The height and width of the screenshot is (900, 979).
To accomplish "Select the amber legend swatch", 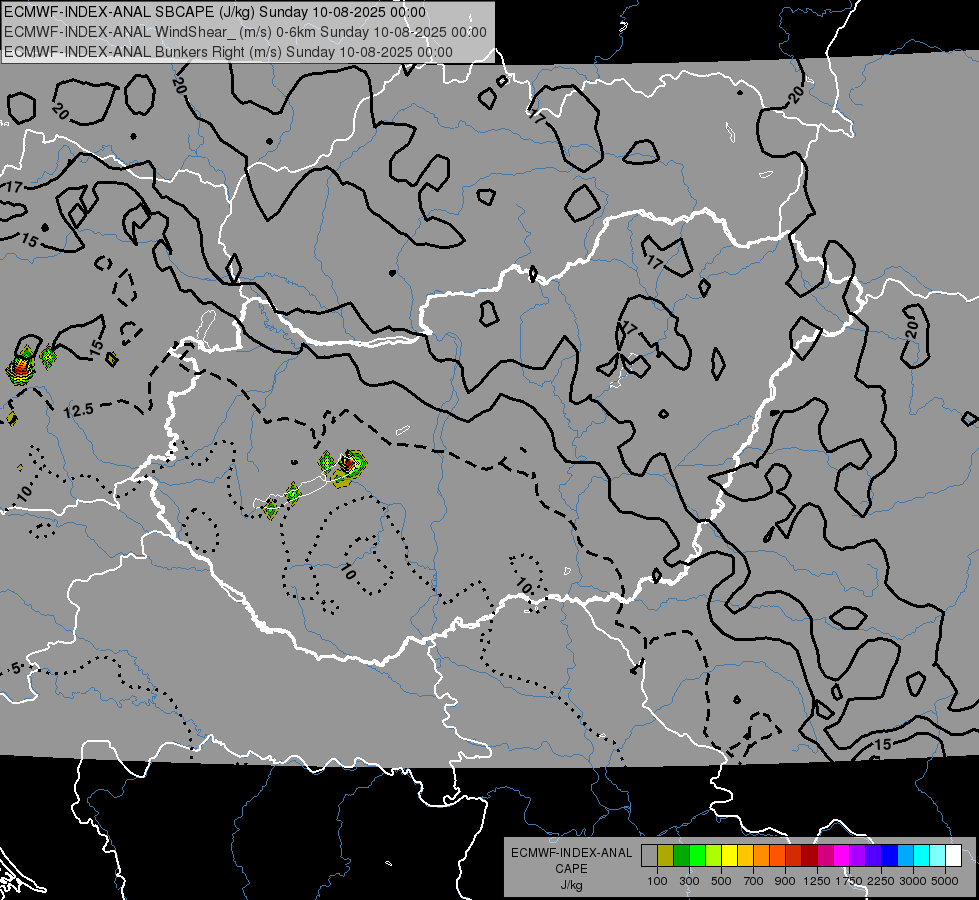I will coord(745,855).
